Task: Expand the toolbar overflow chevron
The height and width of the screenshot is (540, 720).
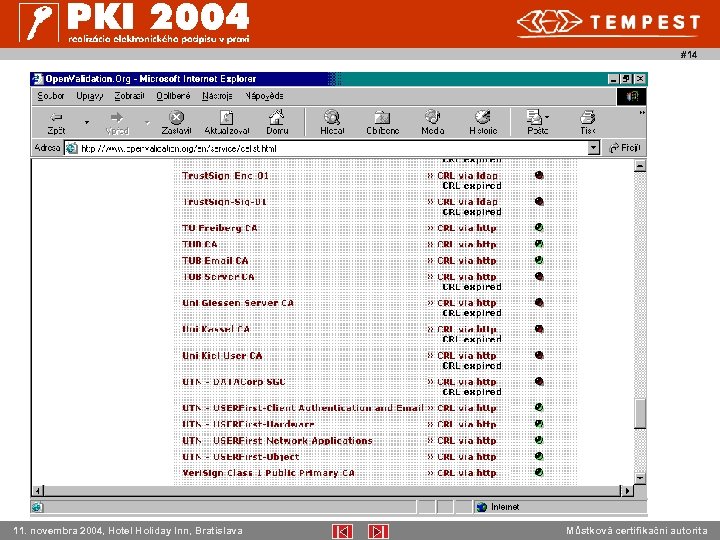Action: pos(642,112)
